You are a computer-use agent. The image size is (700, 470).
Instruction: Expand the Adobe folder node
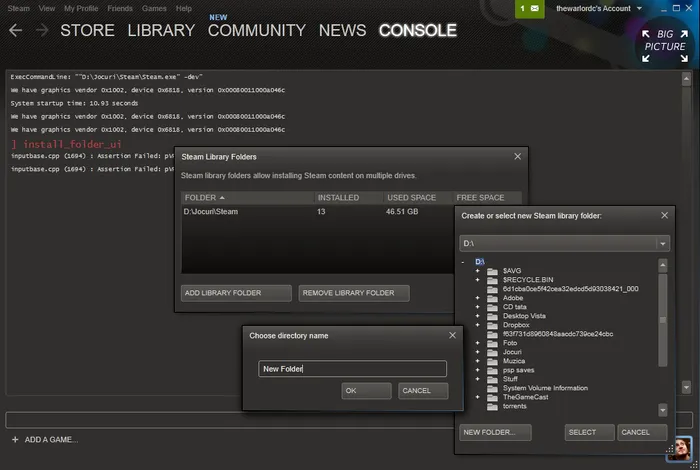click(x=477, y=298)
